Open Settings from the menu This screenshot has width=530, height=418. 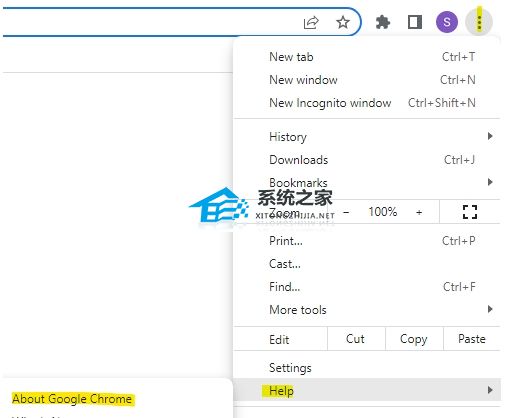(366, 368)
